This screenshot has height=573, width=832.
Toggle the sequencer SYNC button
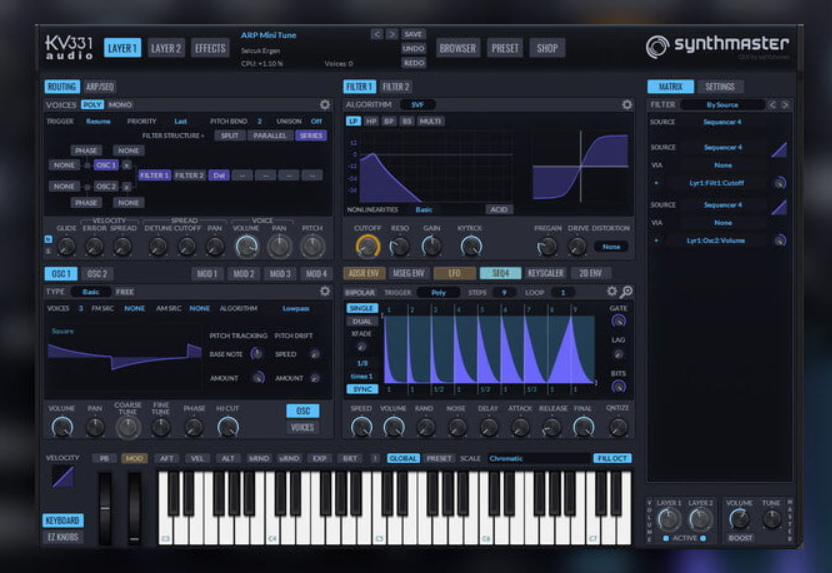pyautogui.click(x=362, y=389)
